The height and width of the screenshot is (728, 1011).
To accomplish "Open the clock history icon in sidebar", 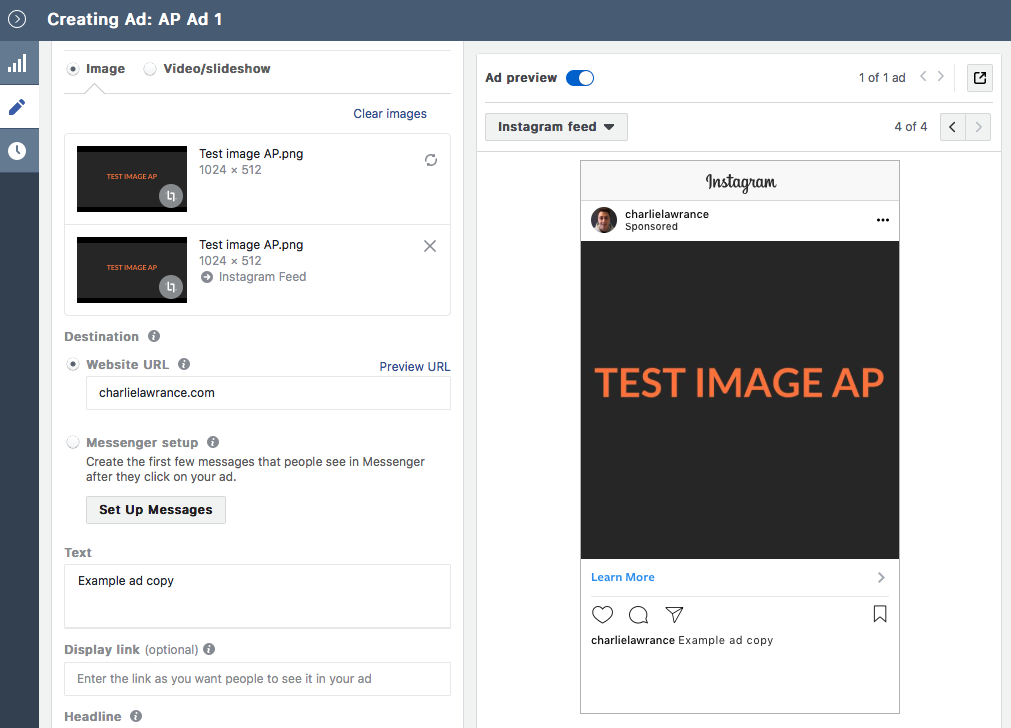I will coord(17,151).
